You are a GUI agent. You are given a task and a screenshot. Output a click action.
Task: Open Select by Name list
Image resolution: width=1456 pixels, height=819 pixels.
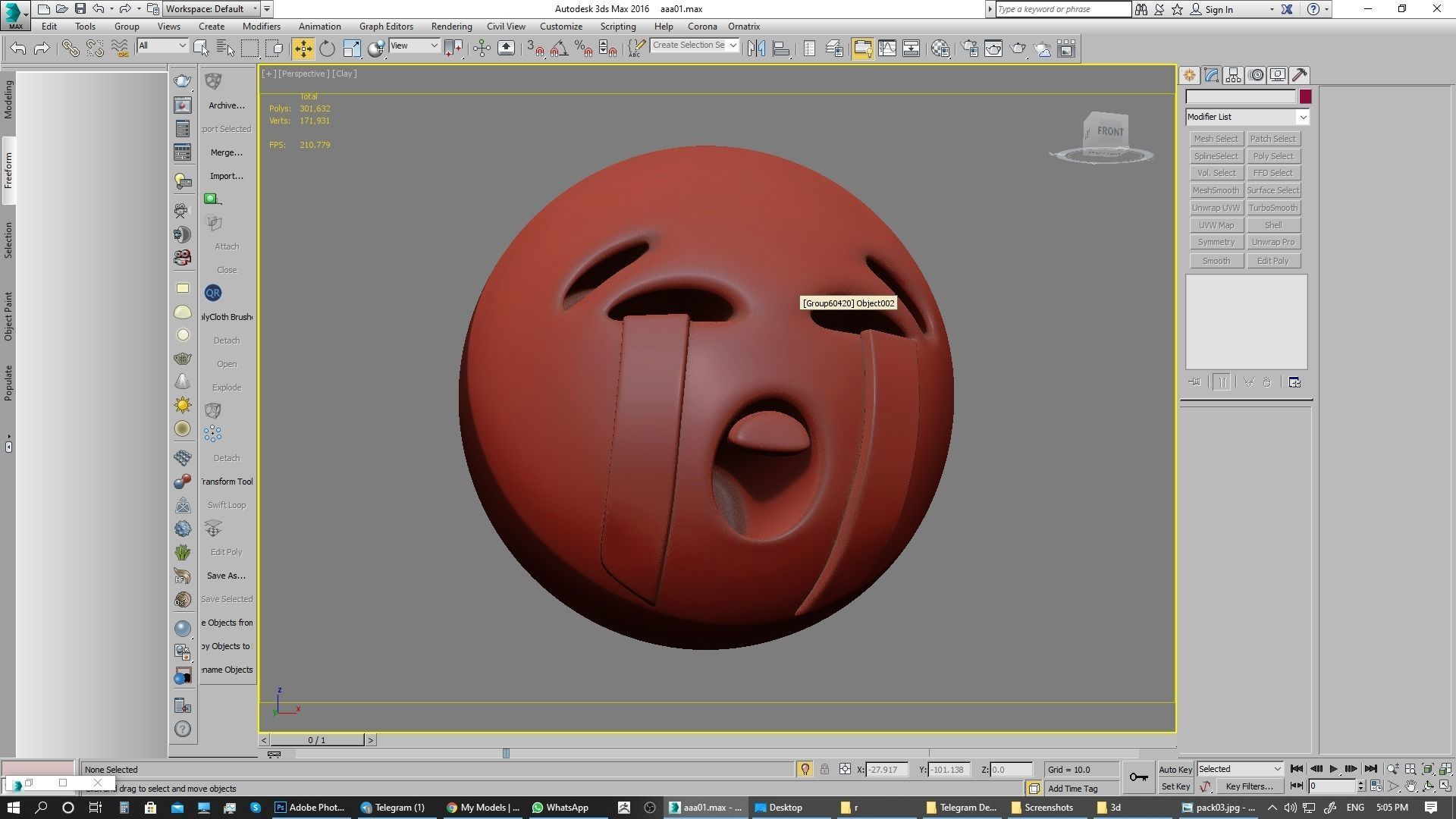[225, 49]
